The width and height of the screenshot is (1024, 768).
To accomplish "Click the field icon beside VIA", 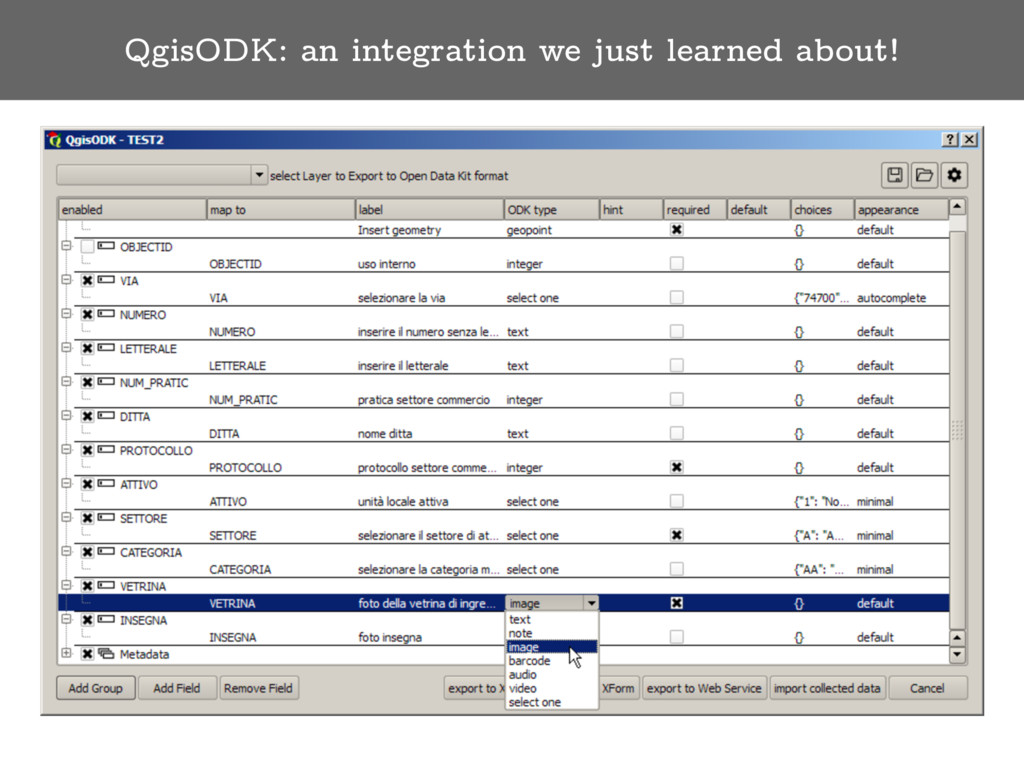I will click(x=106, y=280).
